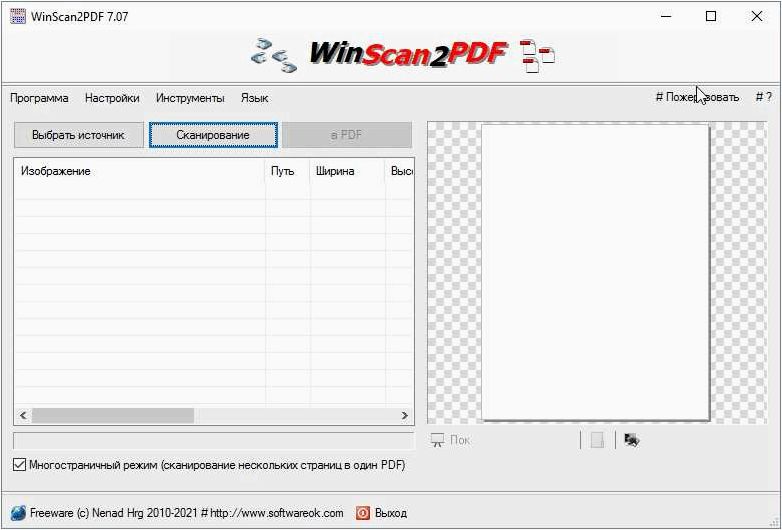Click the Путь column header
This screenshot has width=782, height=530.
coord(287,171)
